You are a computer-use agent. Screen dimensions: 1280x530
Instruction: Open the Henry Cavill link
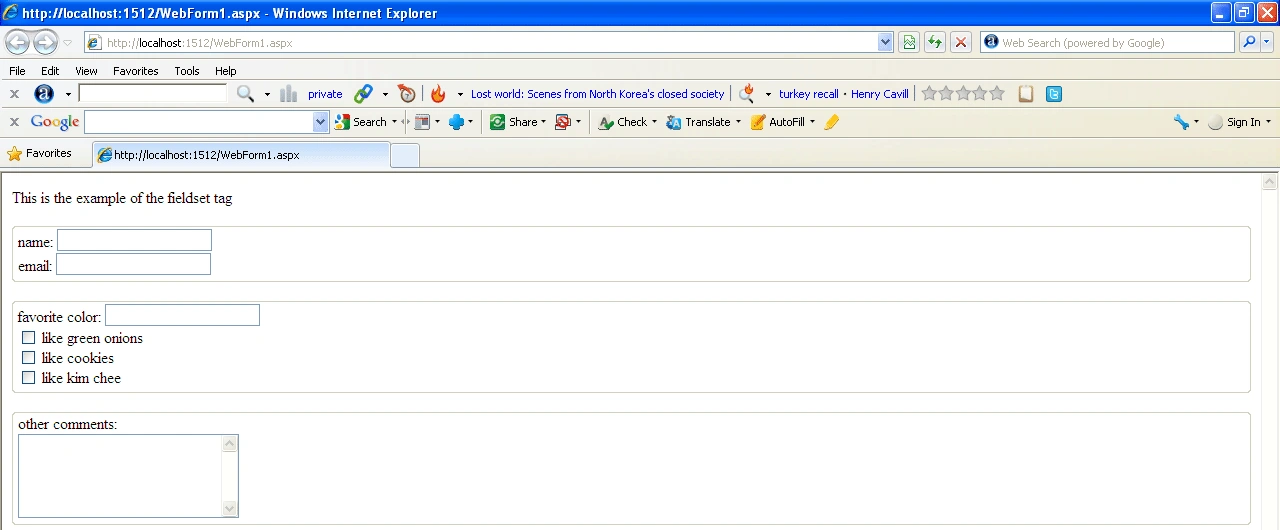(x=880, y=94)
